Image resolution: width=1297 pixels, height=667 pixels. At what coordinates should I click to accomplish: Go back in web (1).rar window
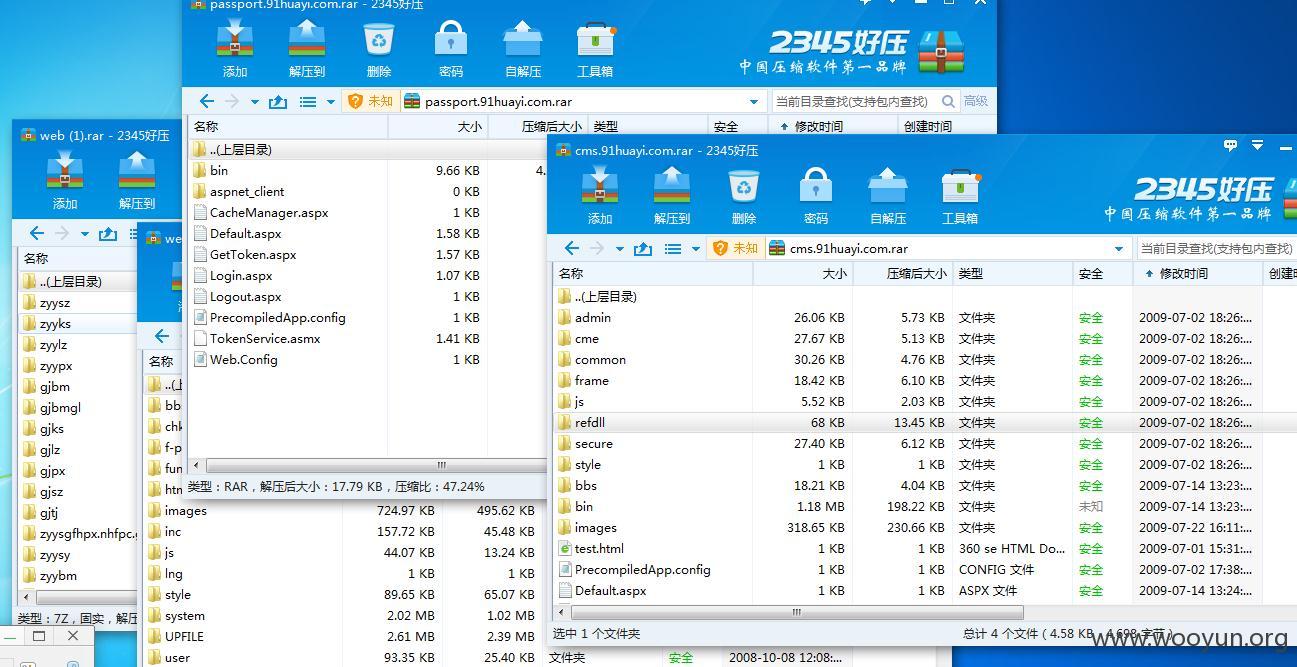[36, 233]
